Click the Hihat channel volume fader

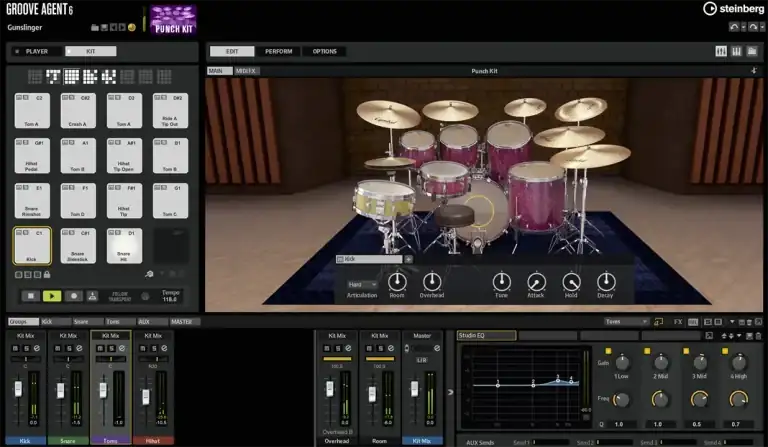(x=145, y=397)
